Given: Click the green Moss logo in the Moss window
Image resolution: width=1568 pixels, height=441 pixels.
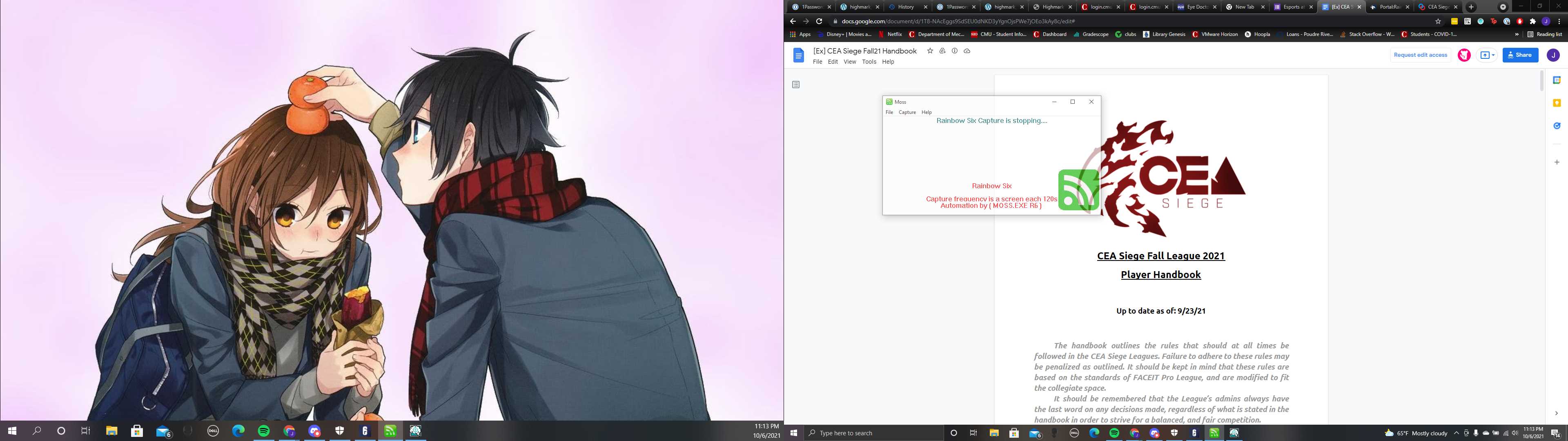Looking at the screenshot, I should [x=1078, y=190].
